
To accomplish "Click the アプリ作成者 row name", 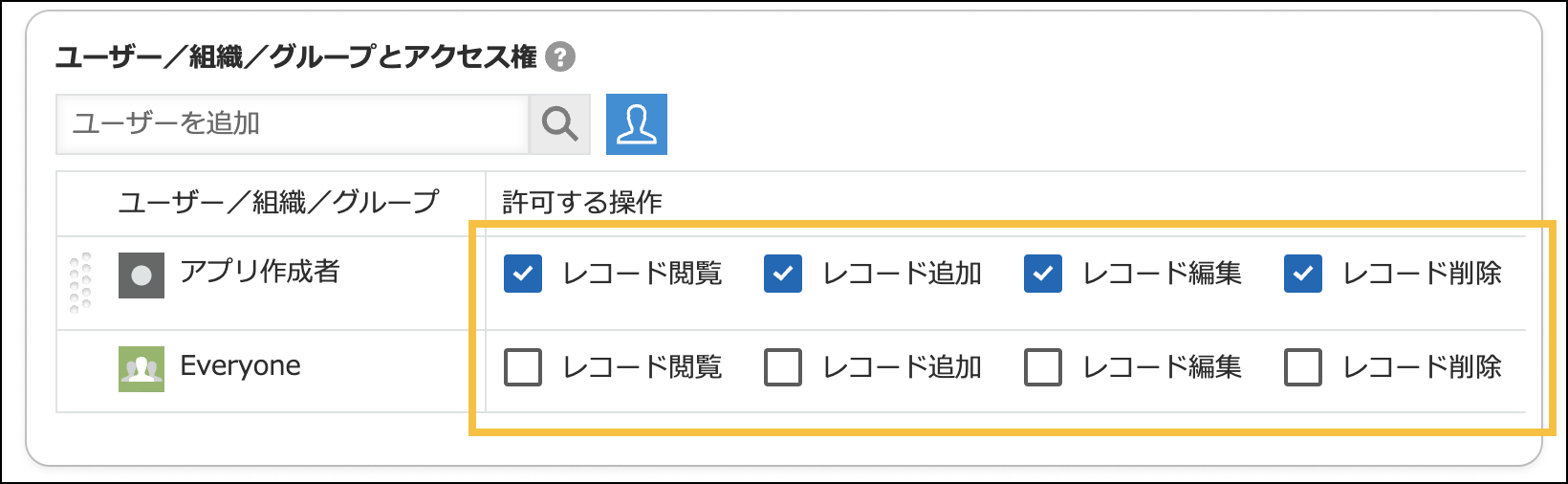I will tap(260, 273).
